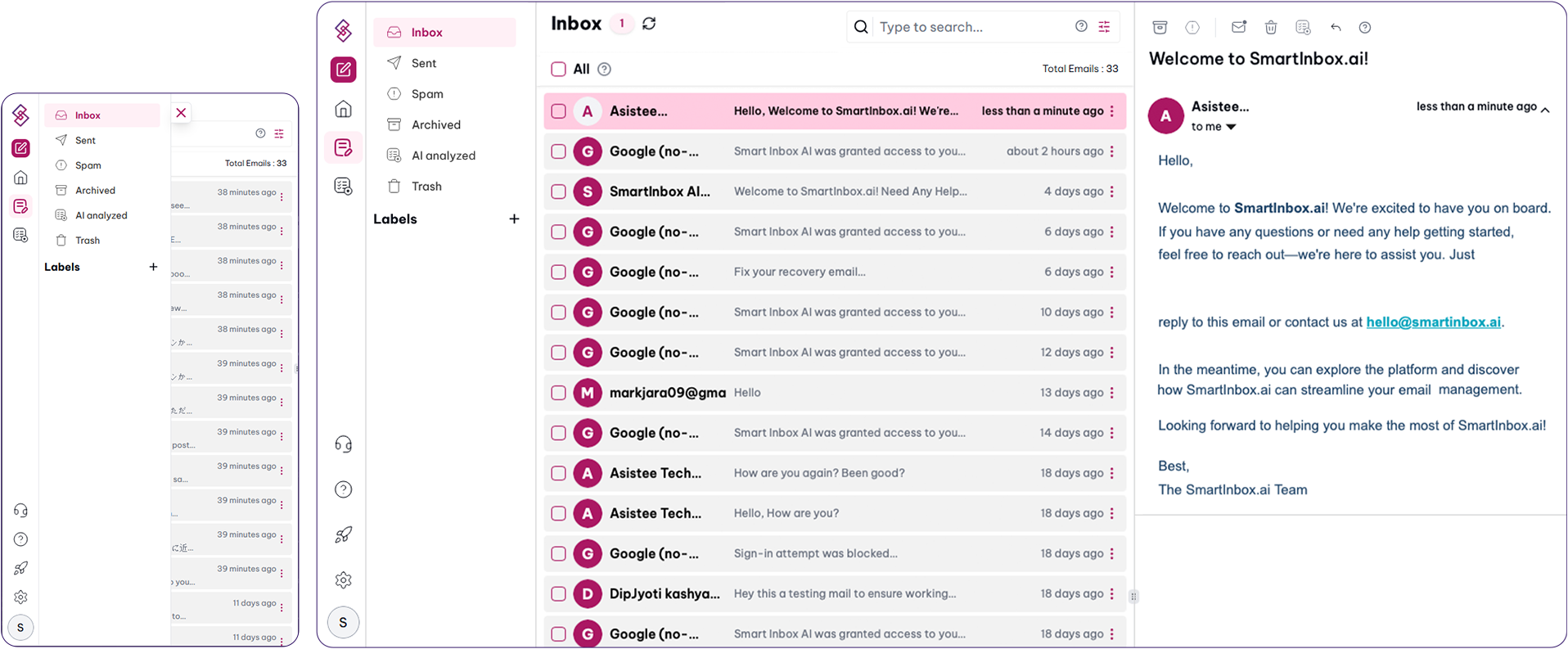This screenshot has height=649, width=1568.
Task: Check How are you again email
Action: coord(558,473)
